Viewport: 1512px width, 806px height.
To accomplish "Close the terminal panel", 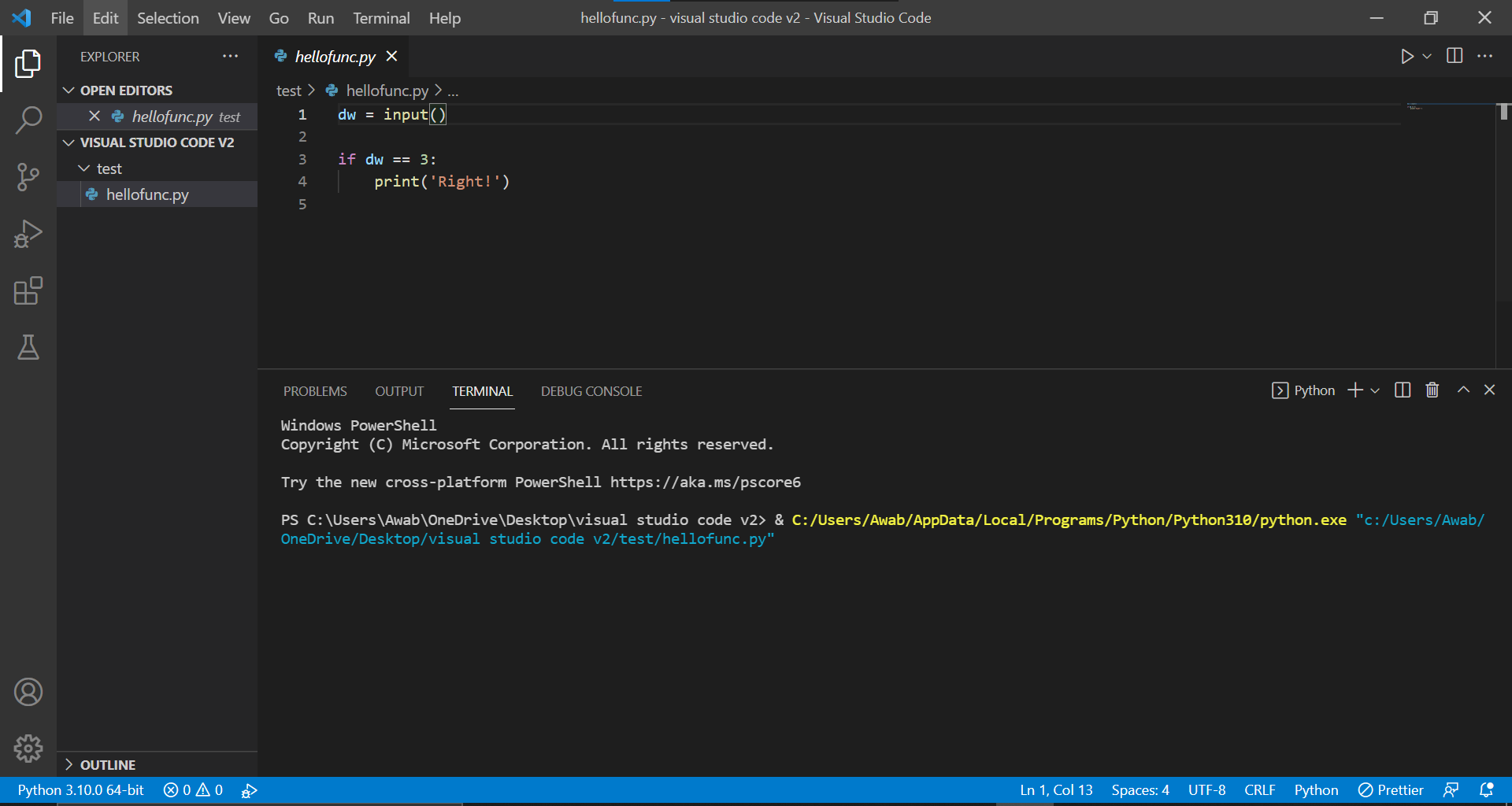I will pos(1489,390).
